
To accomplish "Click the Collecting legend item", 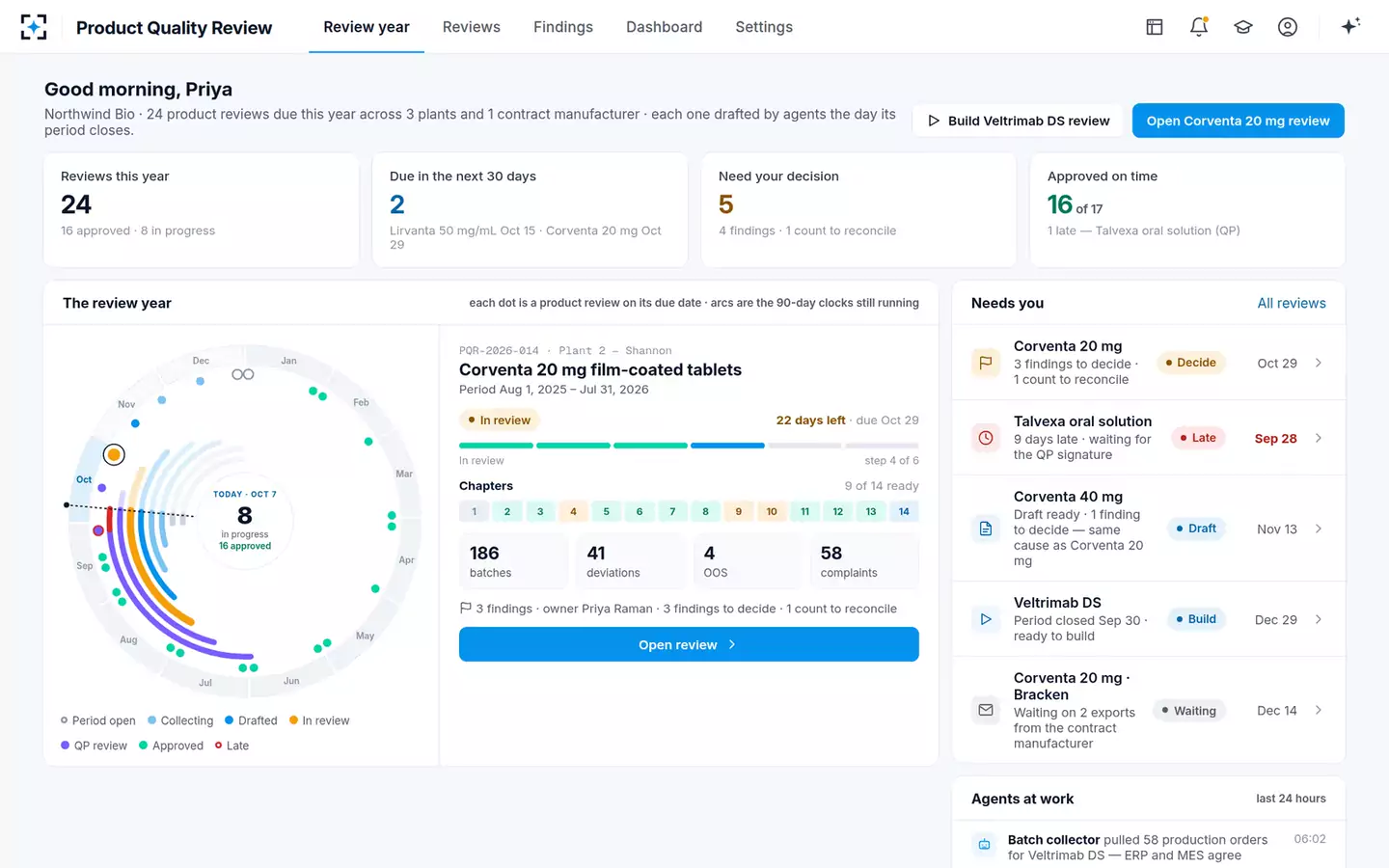I will tap(180, 720).
